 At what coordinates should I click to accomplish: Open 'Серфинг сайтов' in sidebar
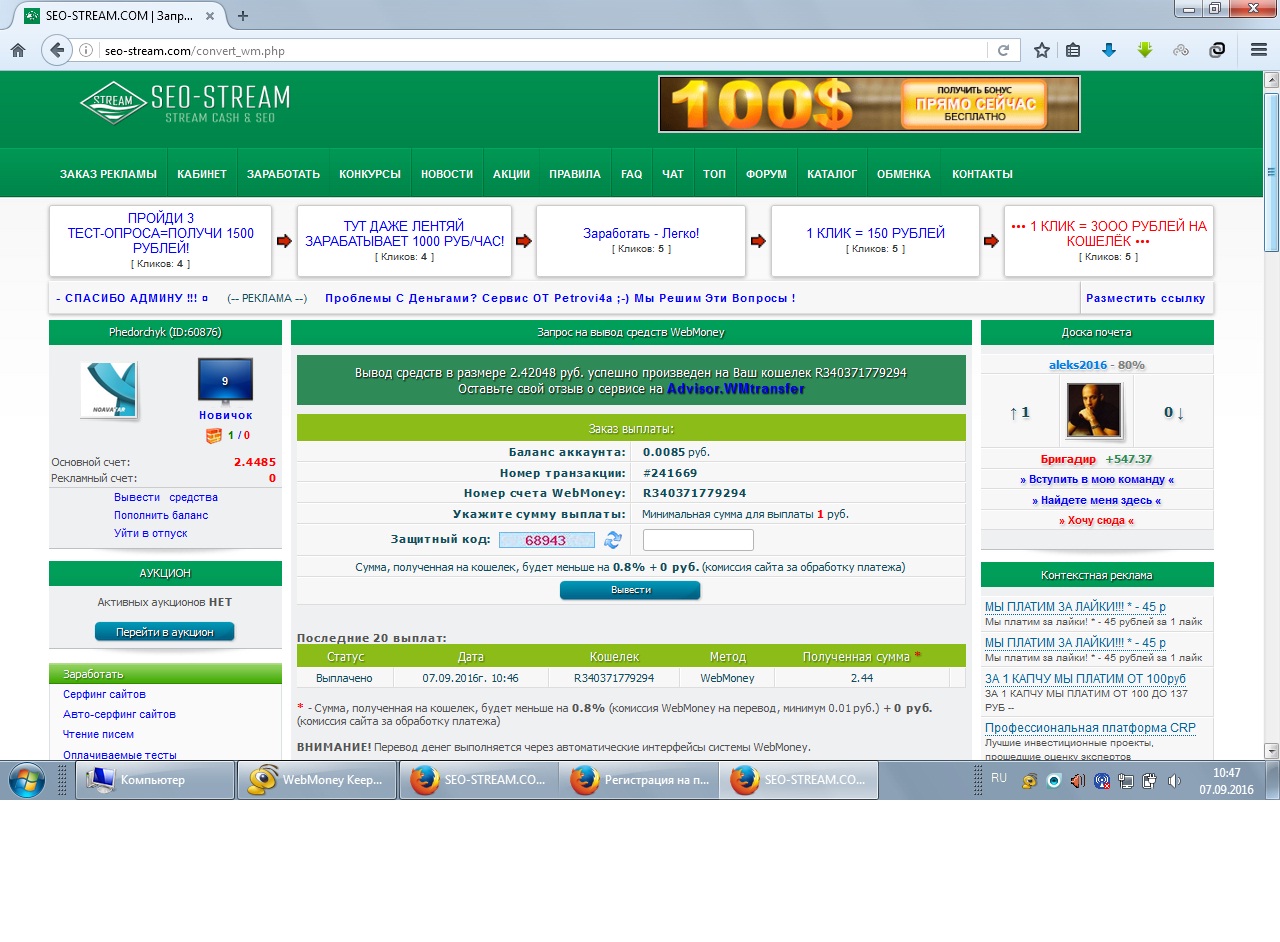pos(104,694)
